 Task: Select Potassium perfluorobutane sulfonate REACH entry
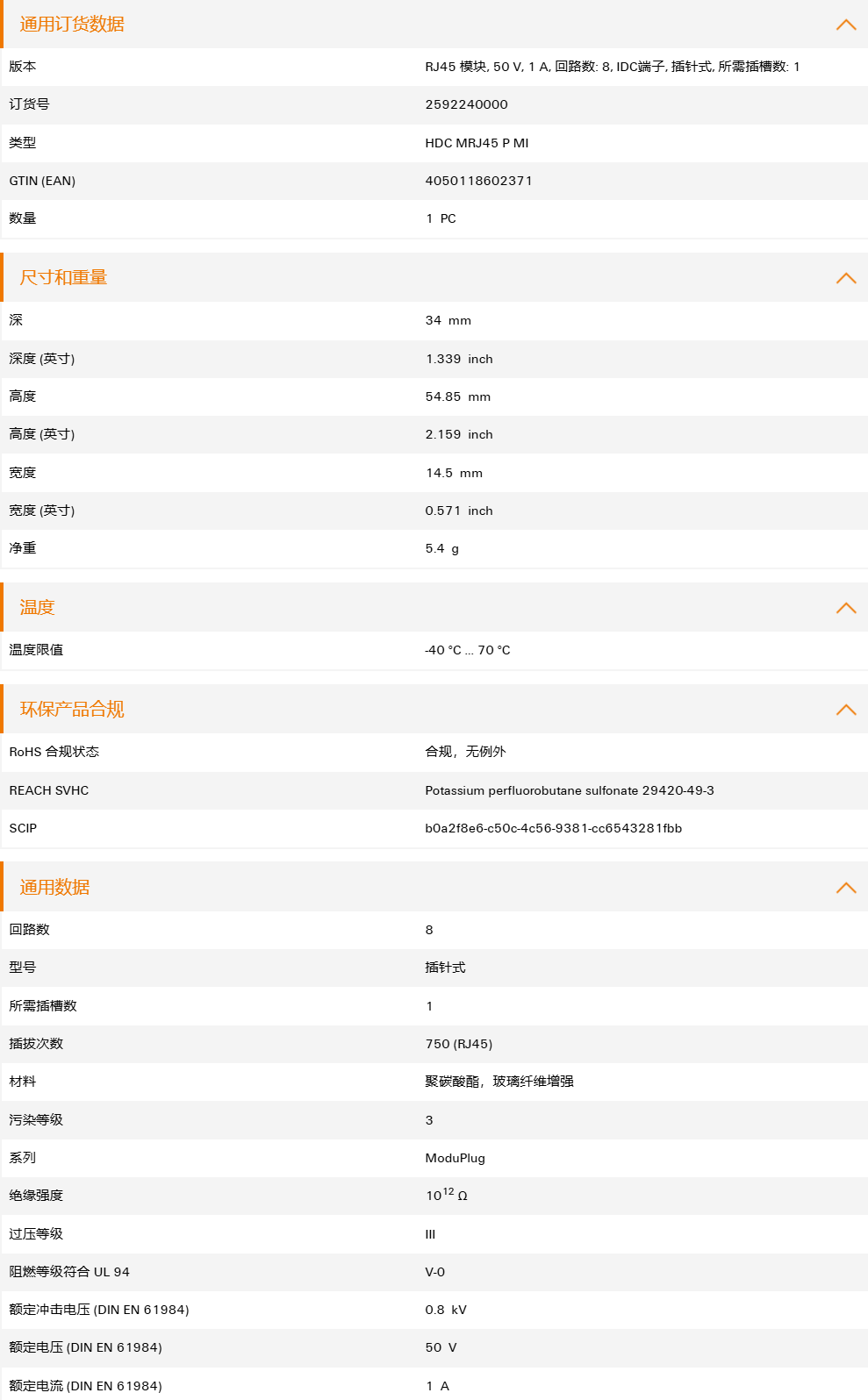pyautogui.click(x=570, y=790)
